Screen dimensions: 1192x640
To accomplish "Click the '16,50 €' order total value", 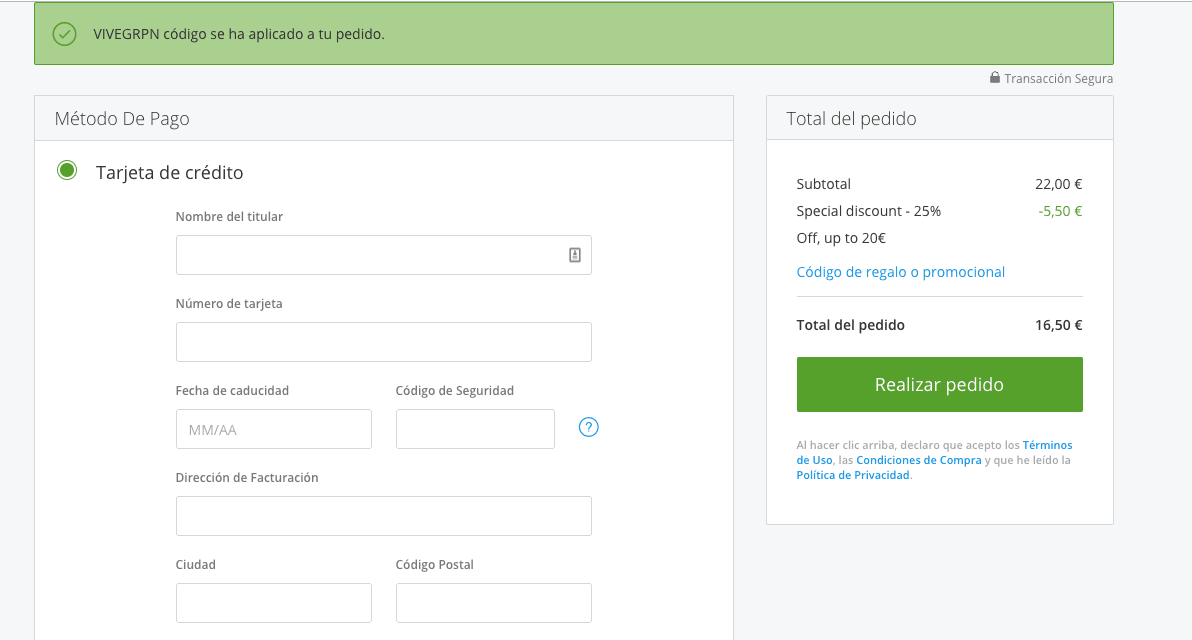I will click(x=1058, y=325).
